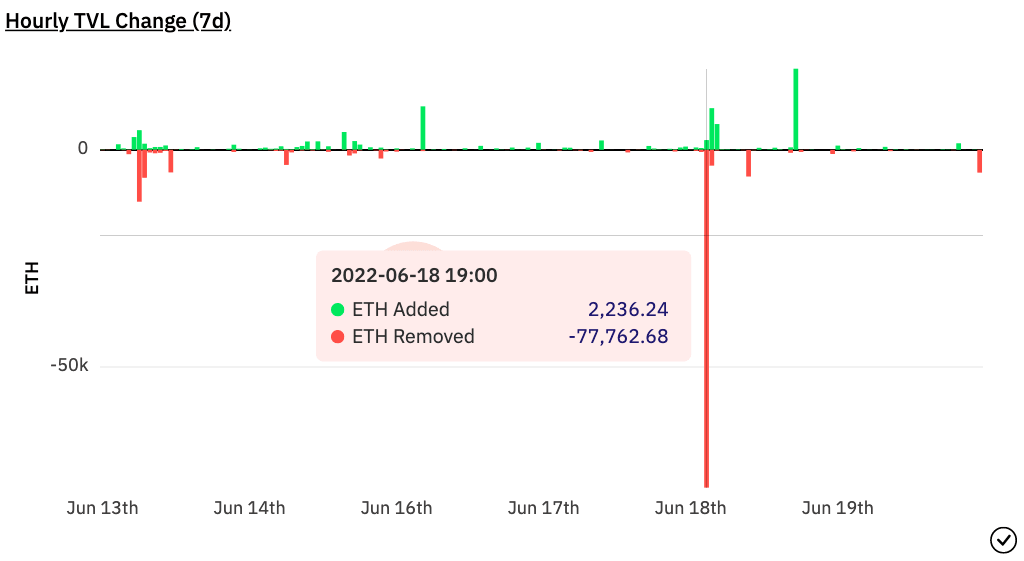Click the red bar at chart's far right edge

click(x=980, y=160)
